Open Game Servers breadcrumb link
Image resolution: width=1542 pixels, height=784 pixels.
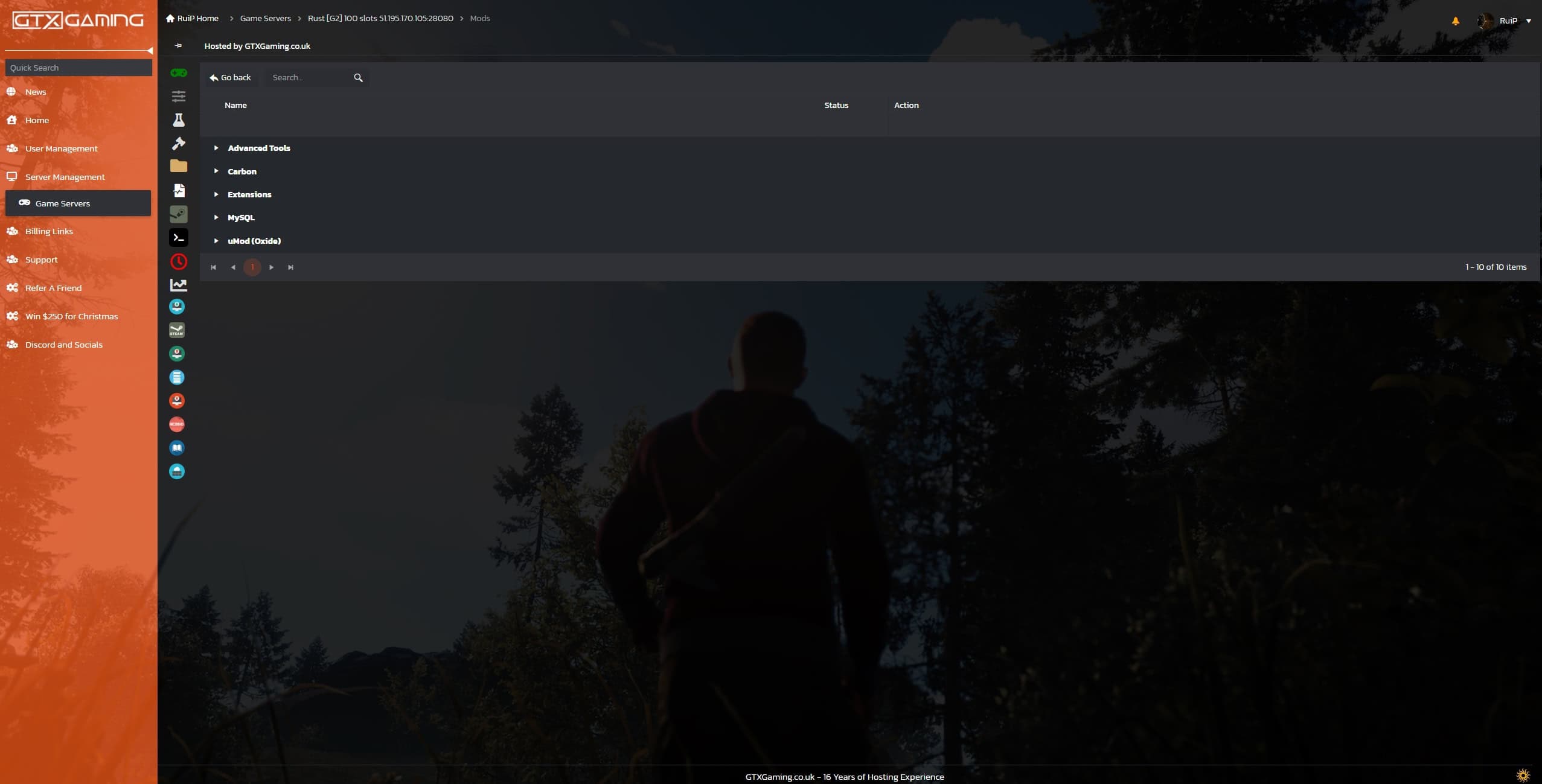click(265, 18)
